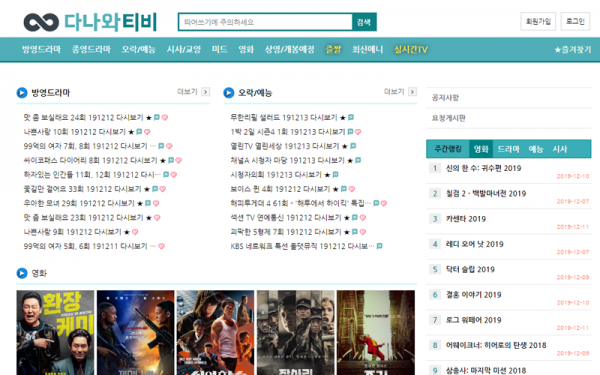Open the 환장케미 movie poster thumbnail

pyautogui.click(x=55, y=333)
